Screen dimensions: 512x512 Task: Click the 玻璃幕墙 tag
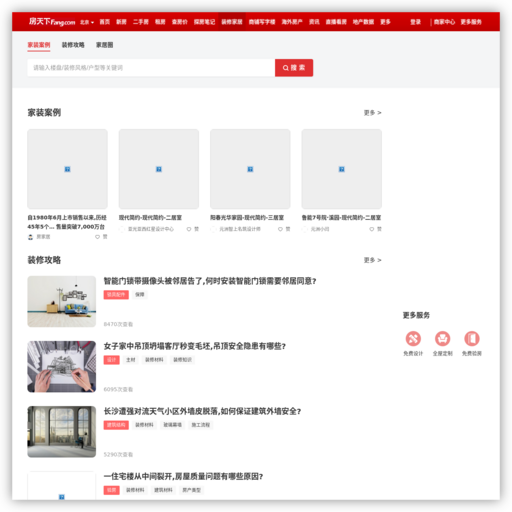coord(172,425)
